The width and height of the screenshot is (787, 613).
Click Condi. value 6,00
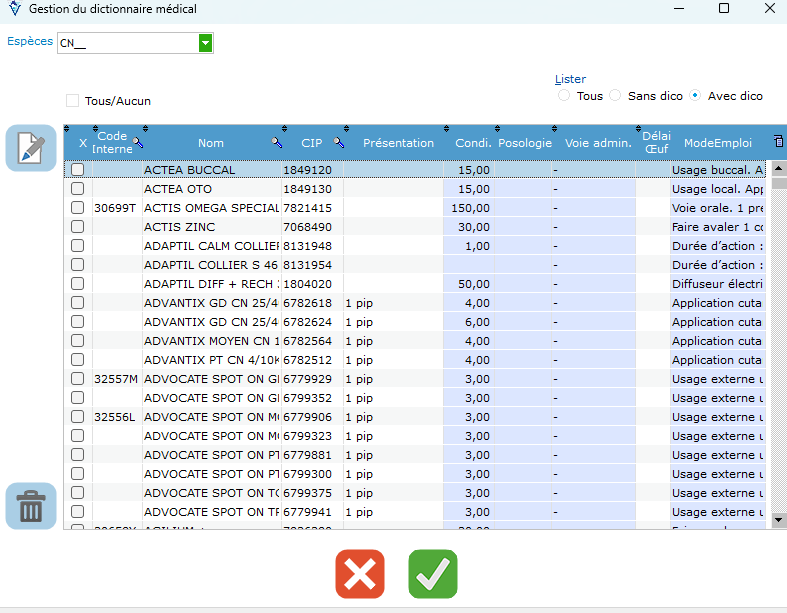point(468,322)
